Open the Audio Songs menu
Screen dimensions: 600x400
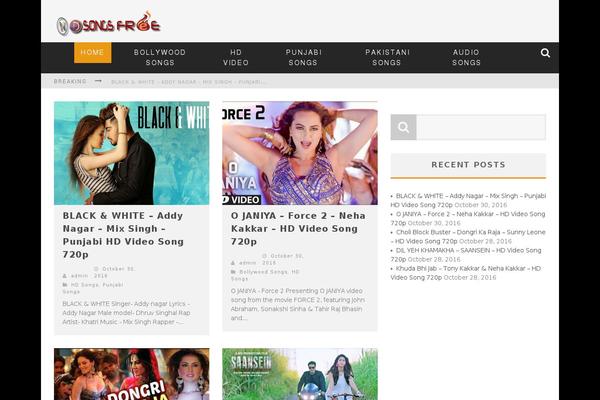pos(466,57)
